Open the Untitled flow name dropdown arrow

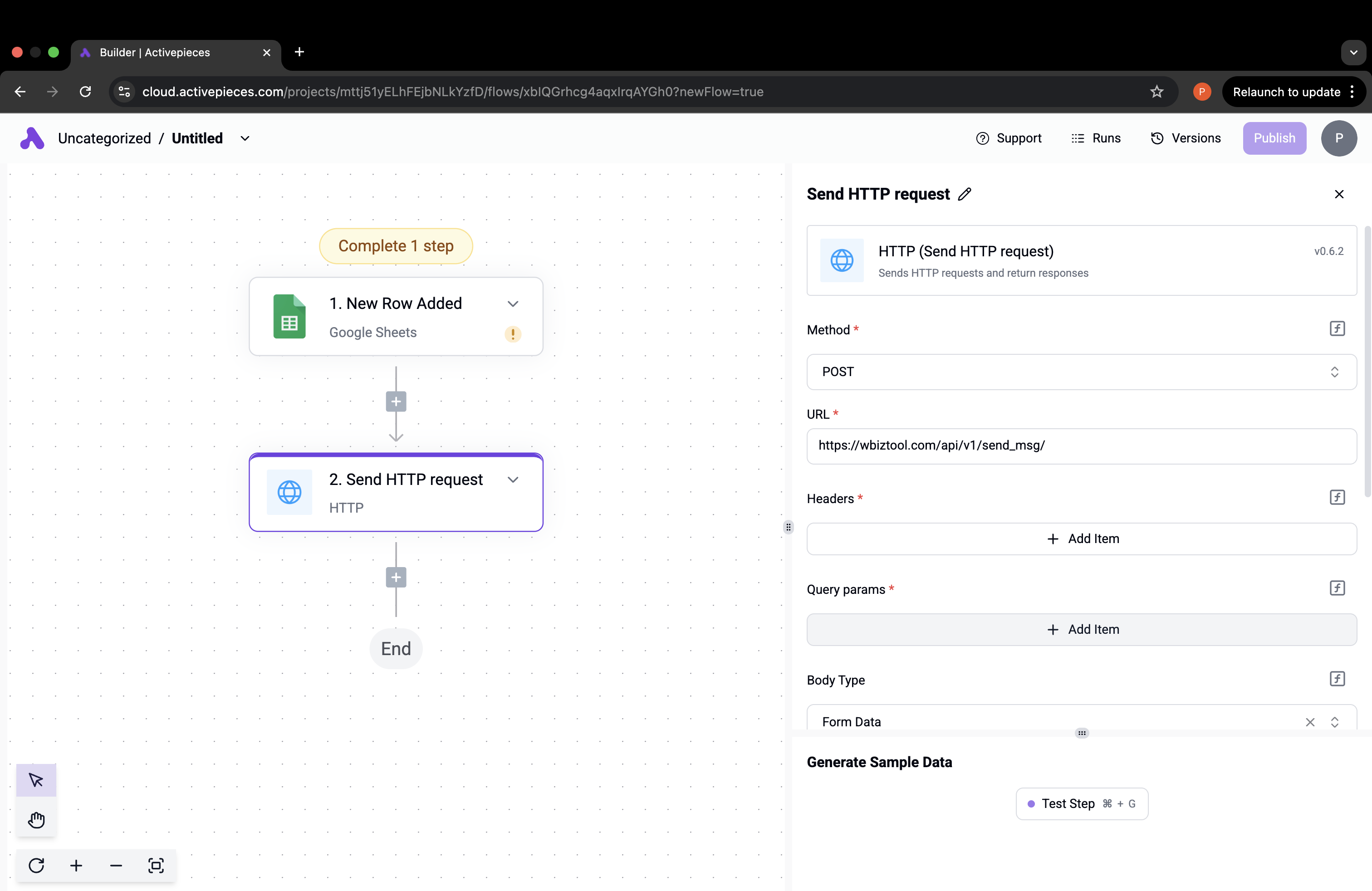pyautogui.click(x=245, y=138)
